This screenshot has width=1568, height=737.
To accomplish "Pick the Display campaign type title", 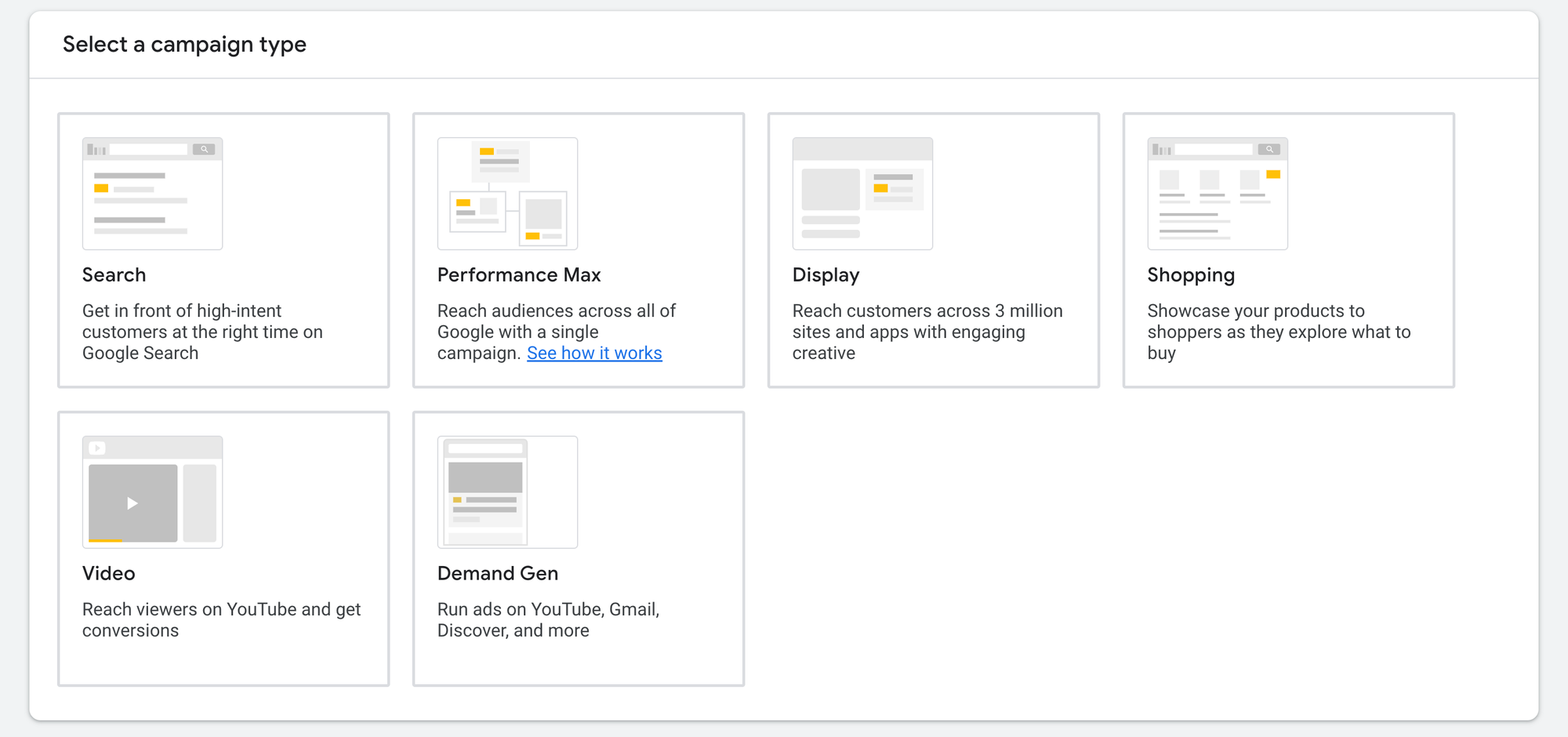I will pyautogui.click(x=826, y=275).
